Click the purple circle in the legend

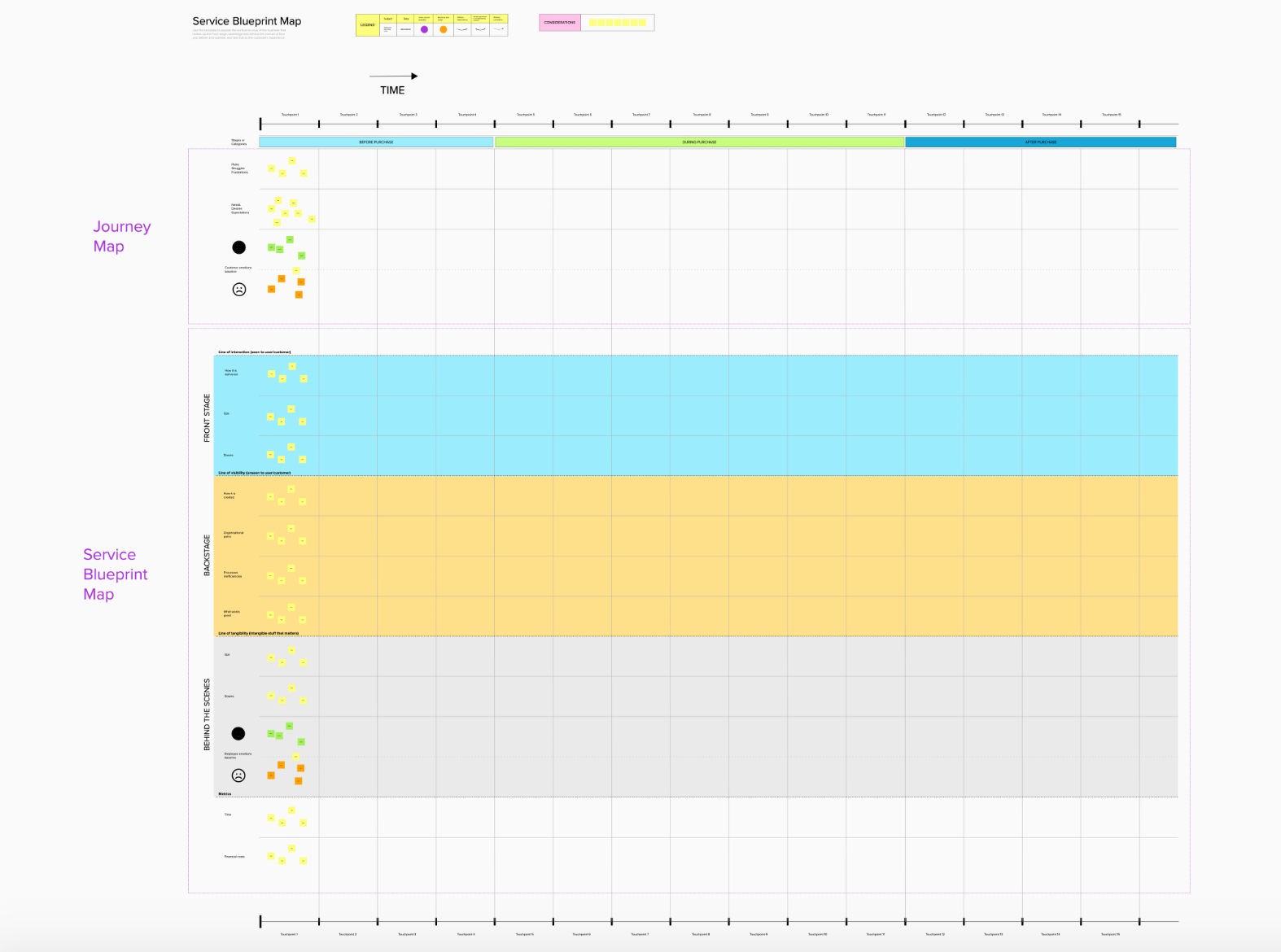pos(424,29)
